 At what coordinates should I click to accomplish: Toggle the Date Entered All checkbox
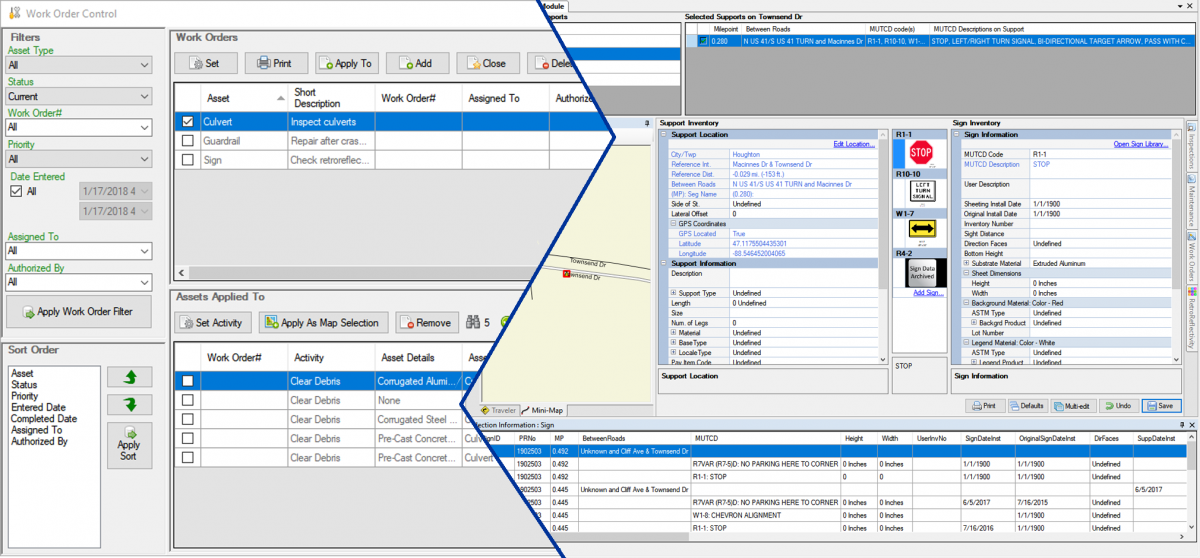tap(15, 191)
